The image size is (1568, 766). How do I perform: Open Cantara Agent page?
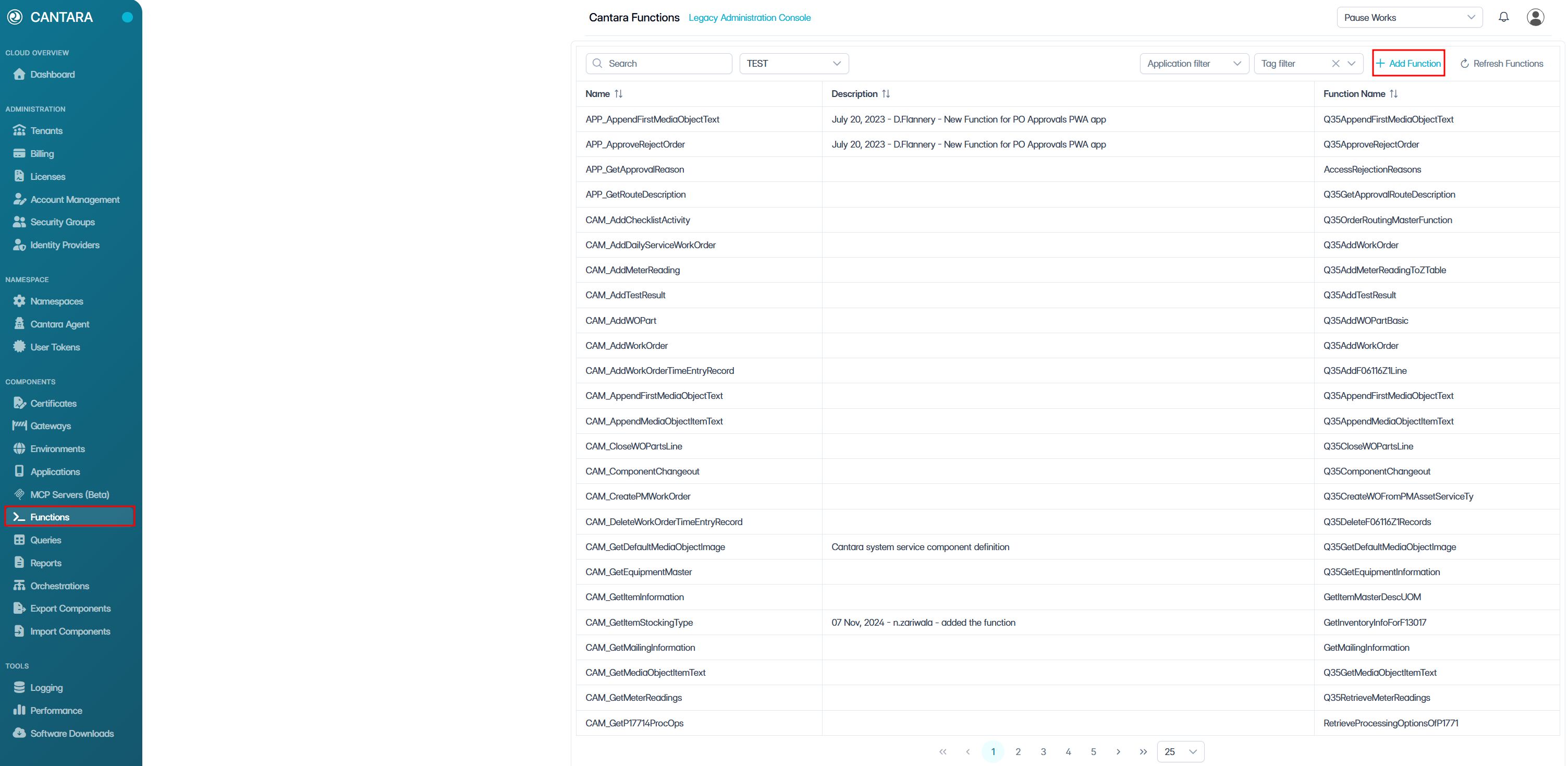[59, 324]
